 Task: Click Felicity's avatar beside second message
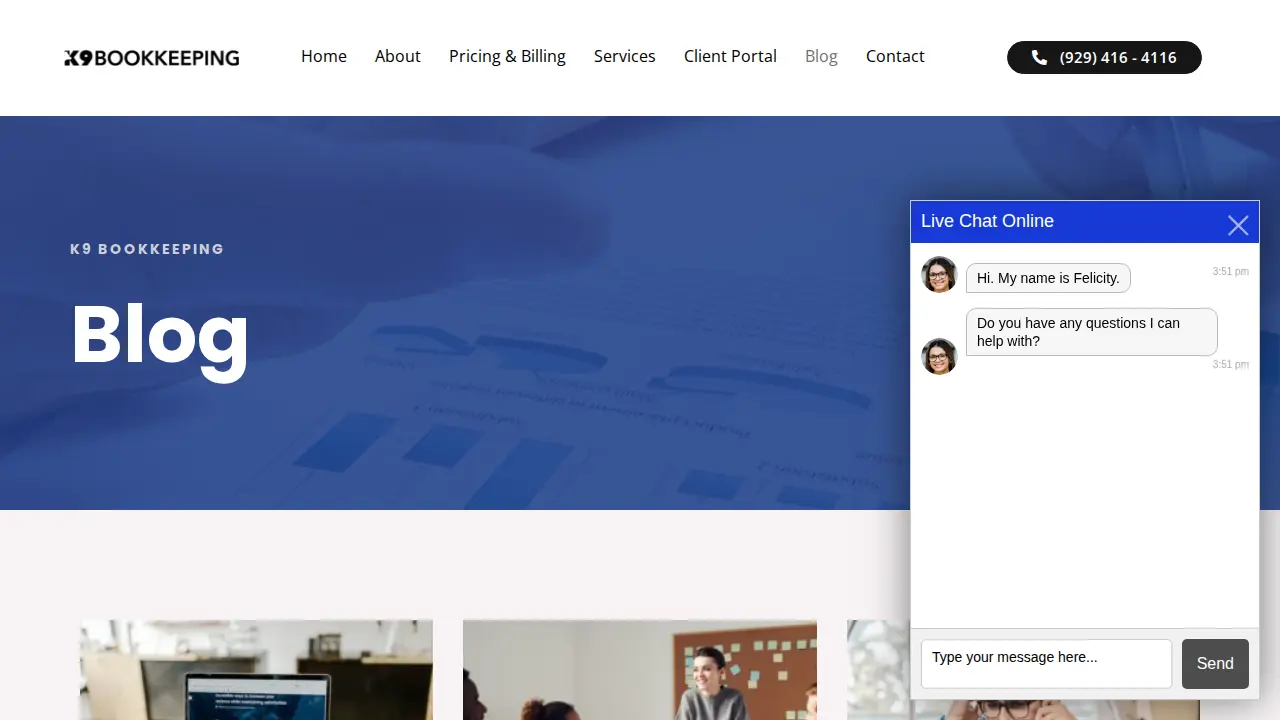pyautogui.click(x=939, y=356)
